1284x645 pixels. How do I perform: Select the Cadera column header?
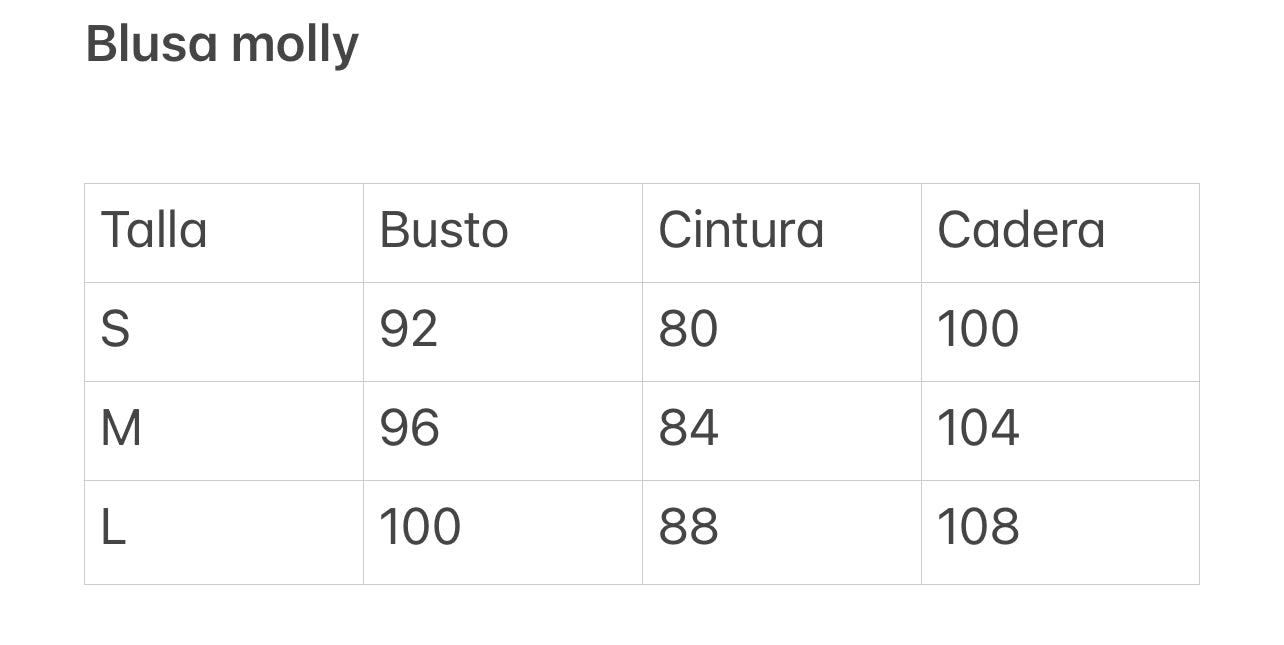(1021, 231)
